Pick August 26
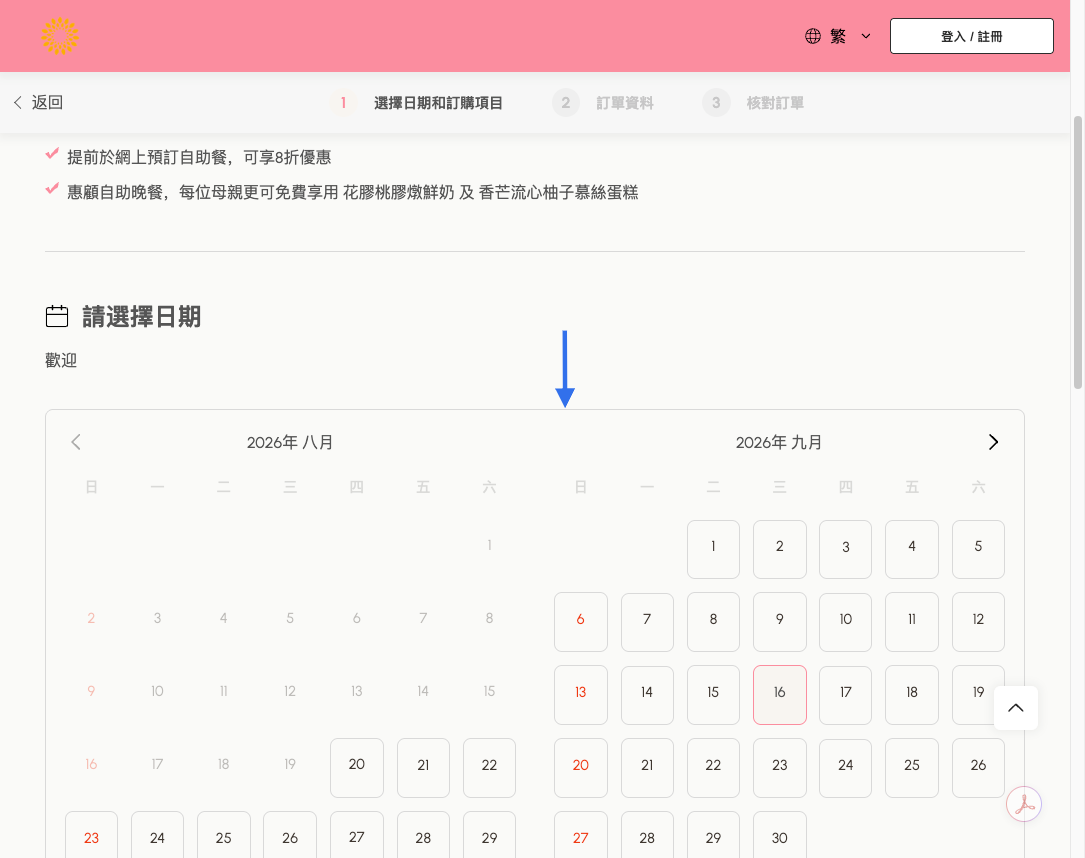 (290, 835)
